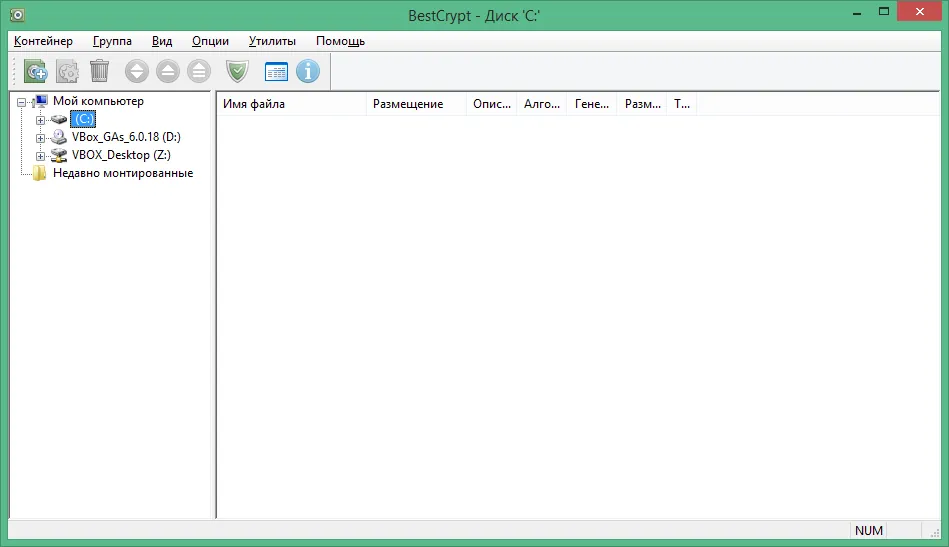Click the CD drive icon for D:

tap(59, 137)
